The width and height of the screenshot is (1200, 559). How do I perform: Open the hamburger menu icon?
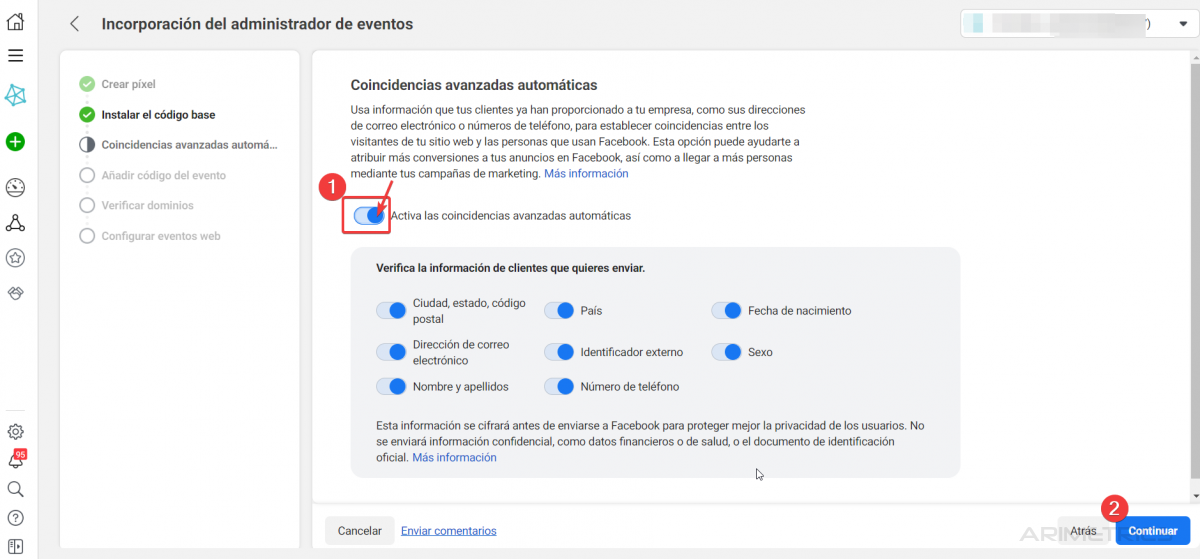pos(15,56)
